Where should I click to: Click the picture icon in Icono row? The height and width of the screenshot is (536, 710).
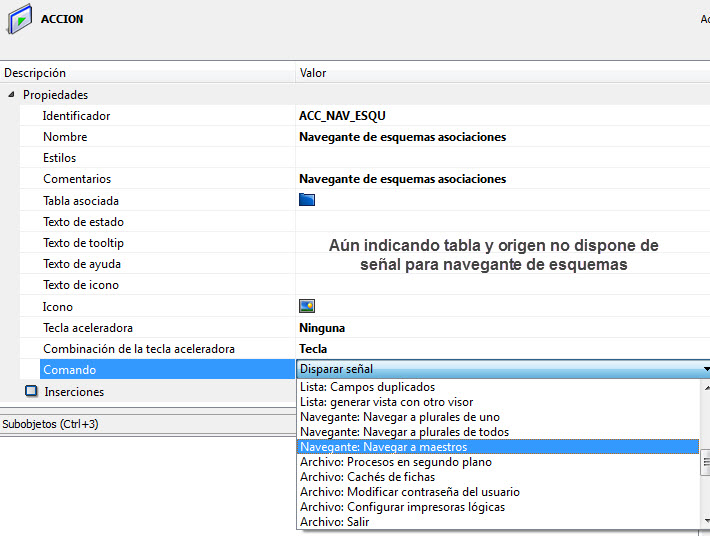coord(307,306)
